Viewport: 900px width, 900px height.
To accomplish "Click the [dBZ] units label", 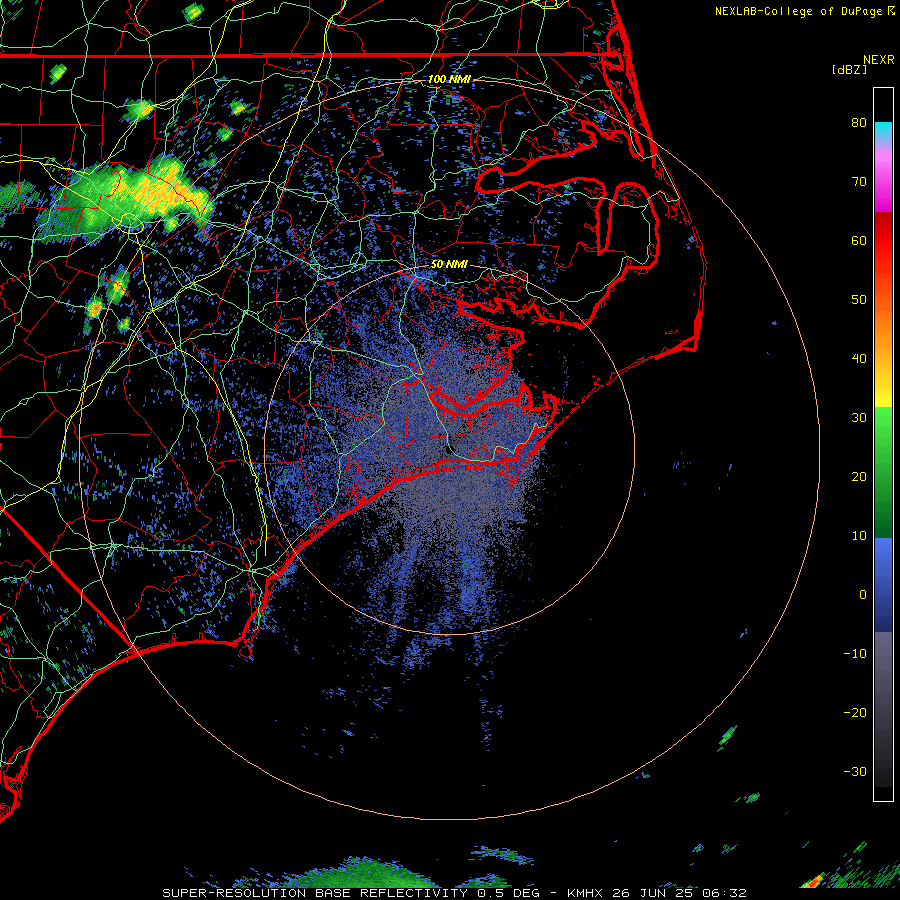I will pos(849,69).
